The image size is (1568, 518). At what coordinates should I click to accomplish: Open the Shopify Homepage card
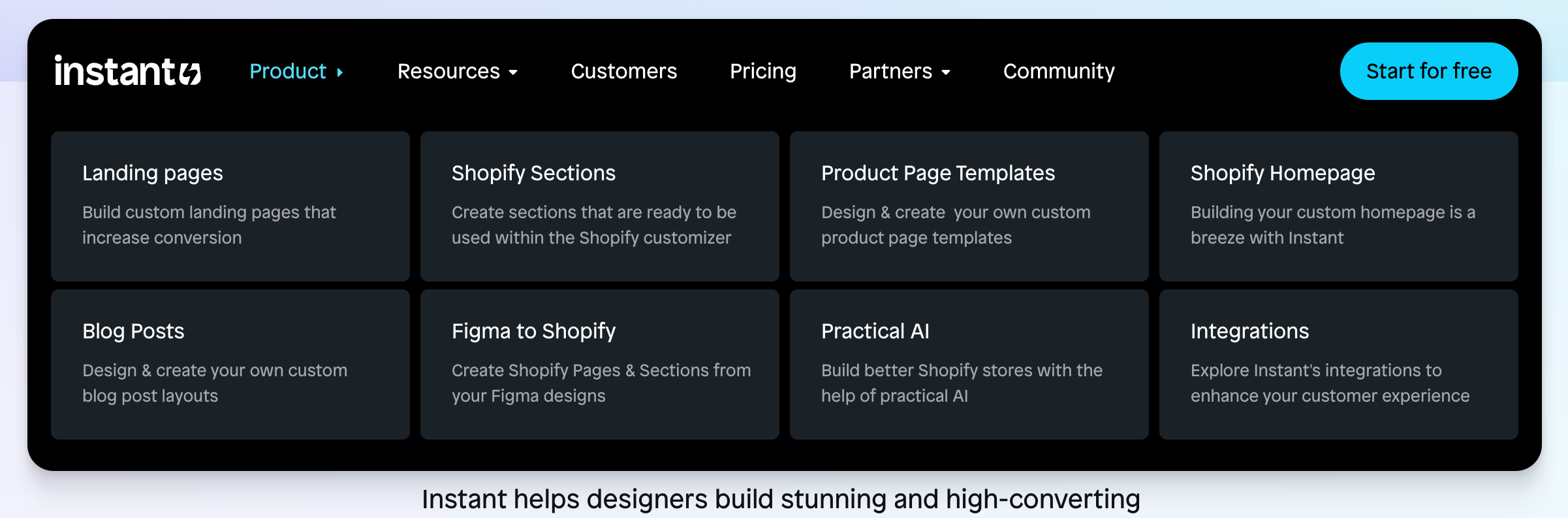tap(1339, 206)
